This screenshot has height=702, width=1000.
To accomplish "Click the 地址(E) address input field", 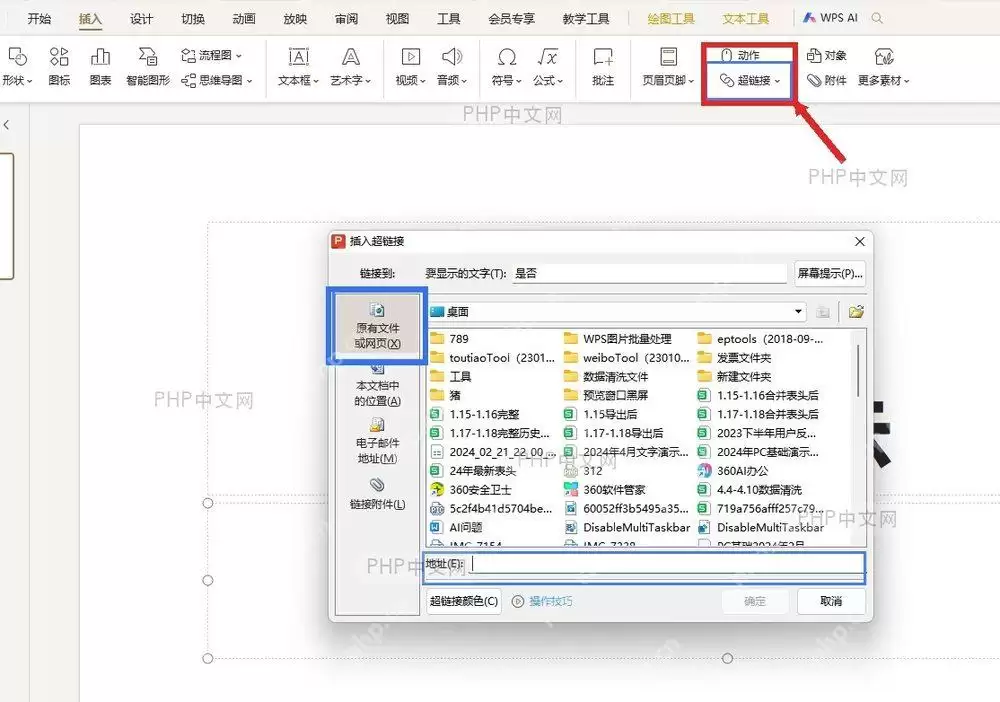I will 666,565.
